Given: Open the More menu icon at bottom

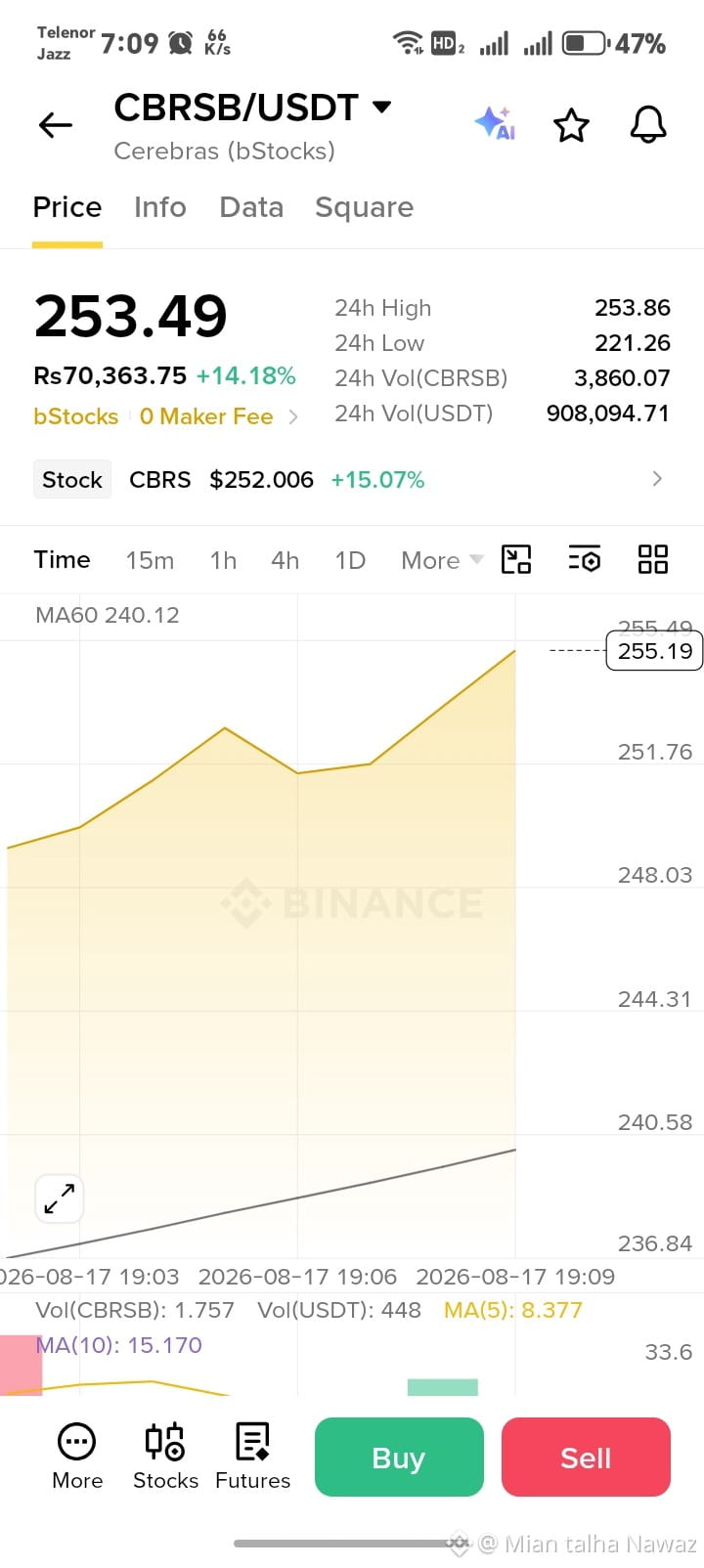Looking at the screenshot, I should [77, 1456].
